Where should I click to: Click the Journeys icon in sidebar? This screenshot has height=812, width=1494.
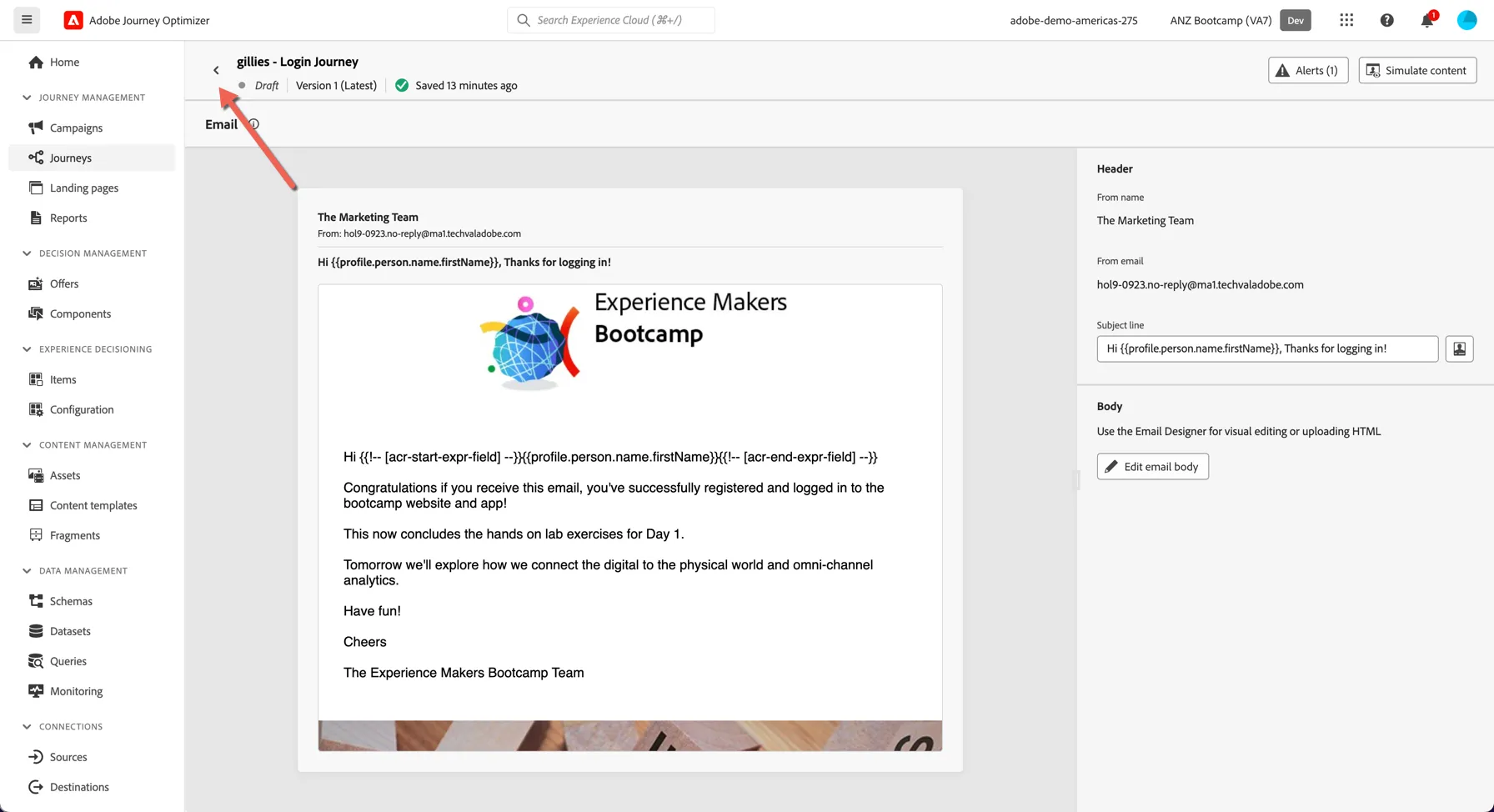36,158
